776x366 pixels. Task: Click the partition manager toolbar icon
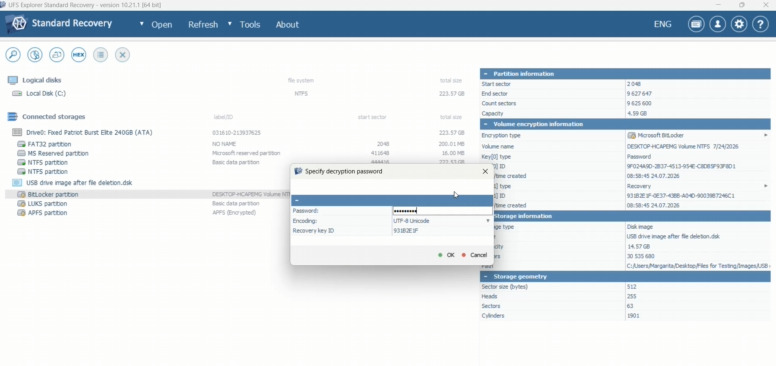point(56,55)
